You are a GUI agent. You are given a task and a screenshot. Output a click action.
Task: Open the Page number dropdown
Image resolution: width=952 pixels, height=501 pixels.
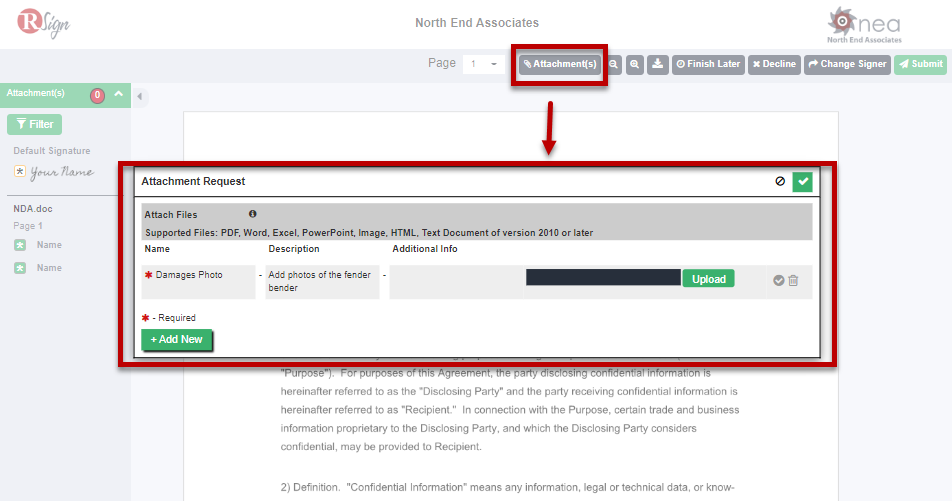483,64
